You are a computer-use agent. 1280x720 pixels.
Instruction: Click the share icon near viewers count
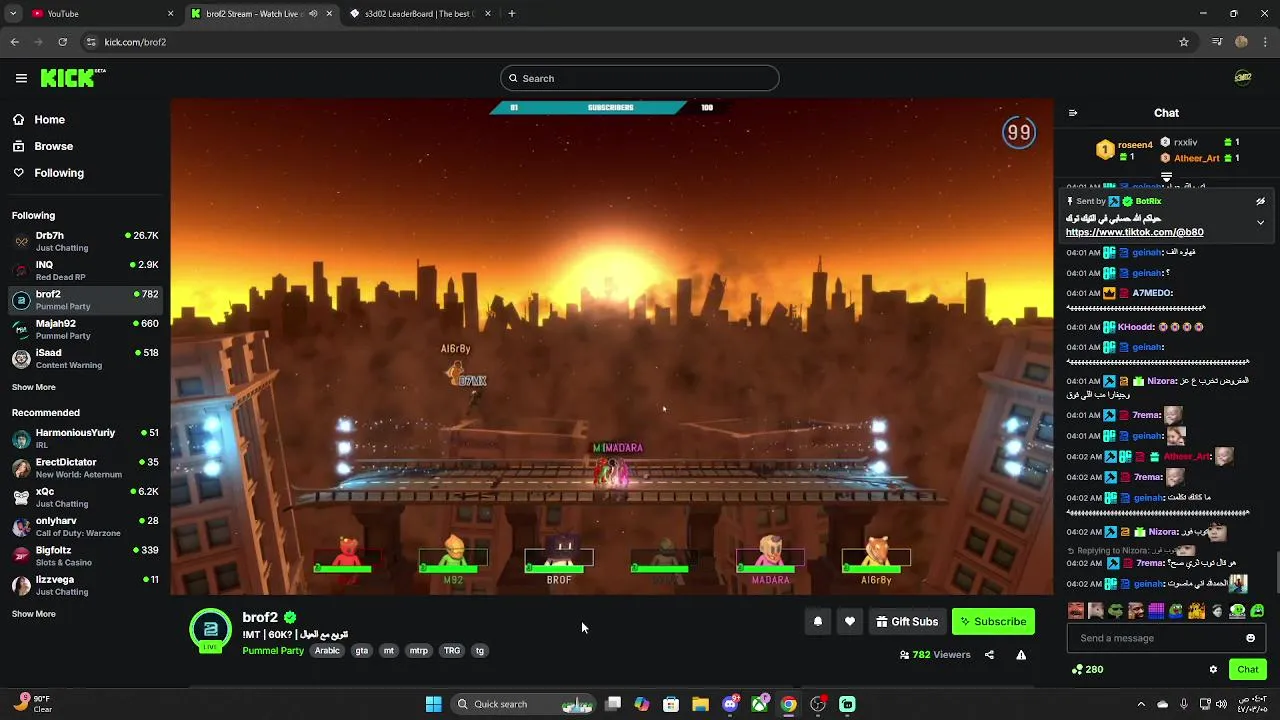click(989, 655)
